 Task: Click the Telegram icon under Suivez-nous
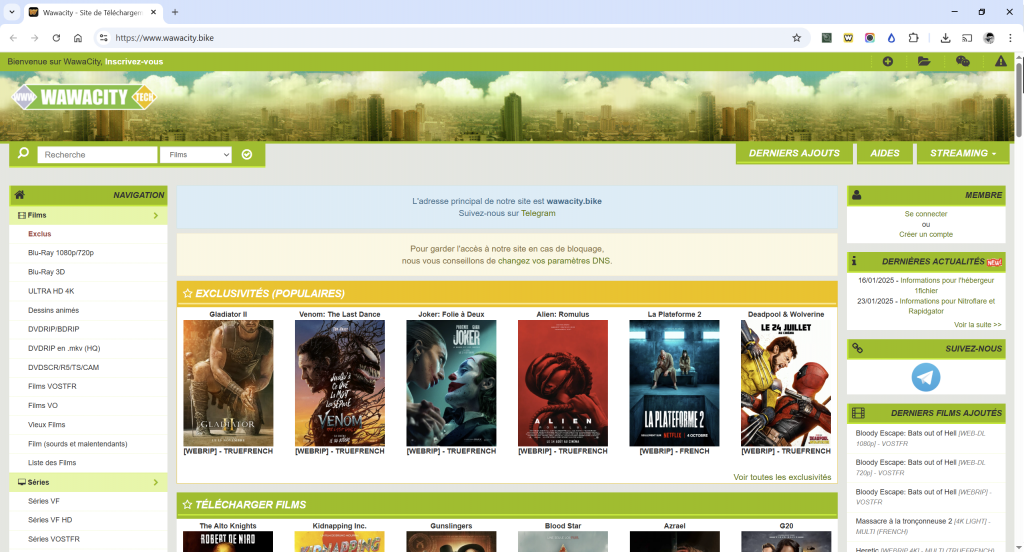tap(926, 377)
